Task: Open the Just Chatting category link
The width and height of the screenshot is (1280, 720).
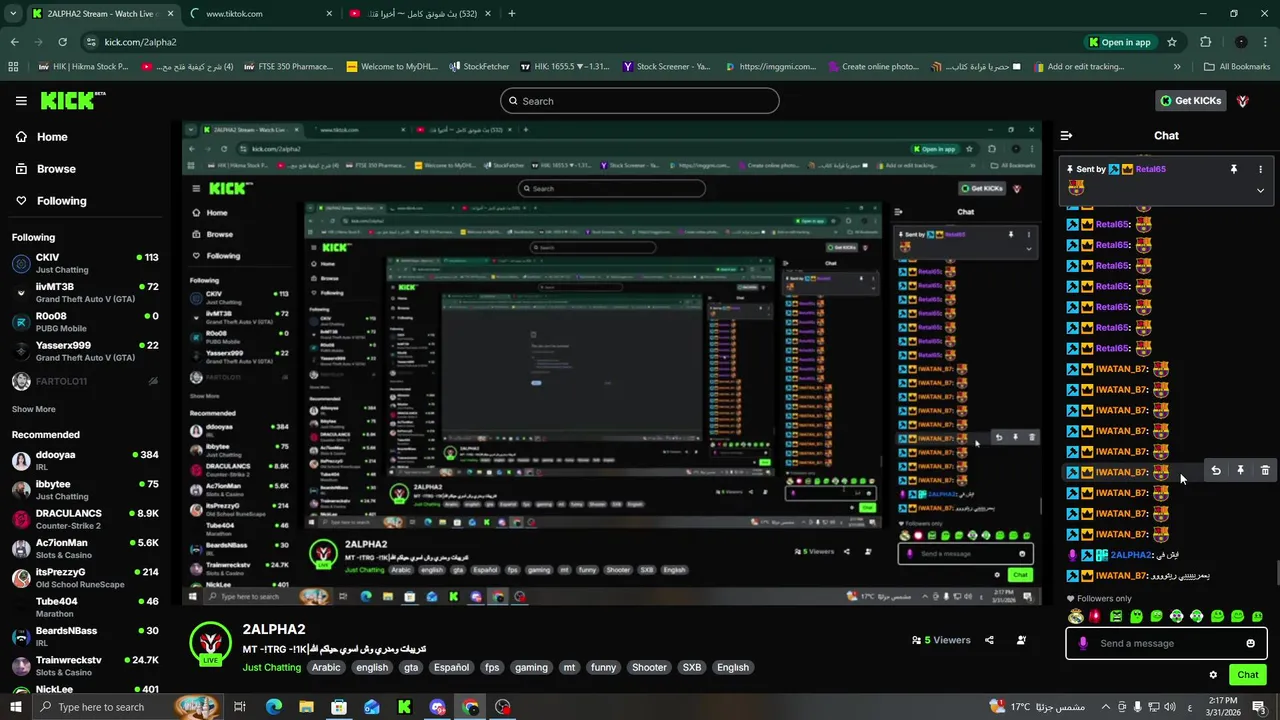Action: click(x=271, y=667)
